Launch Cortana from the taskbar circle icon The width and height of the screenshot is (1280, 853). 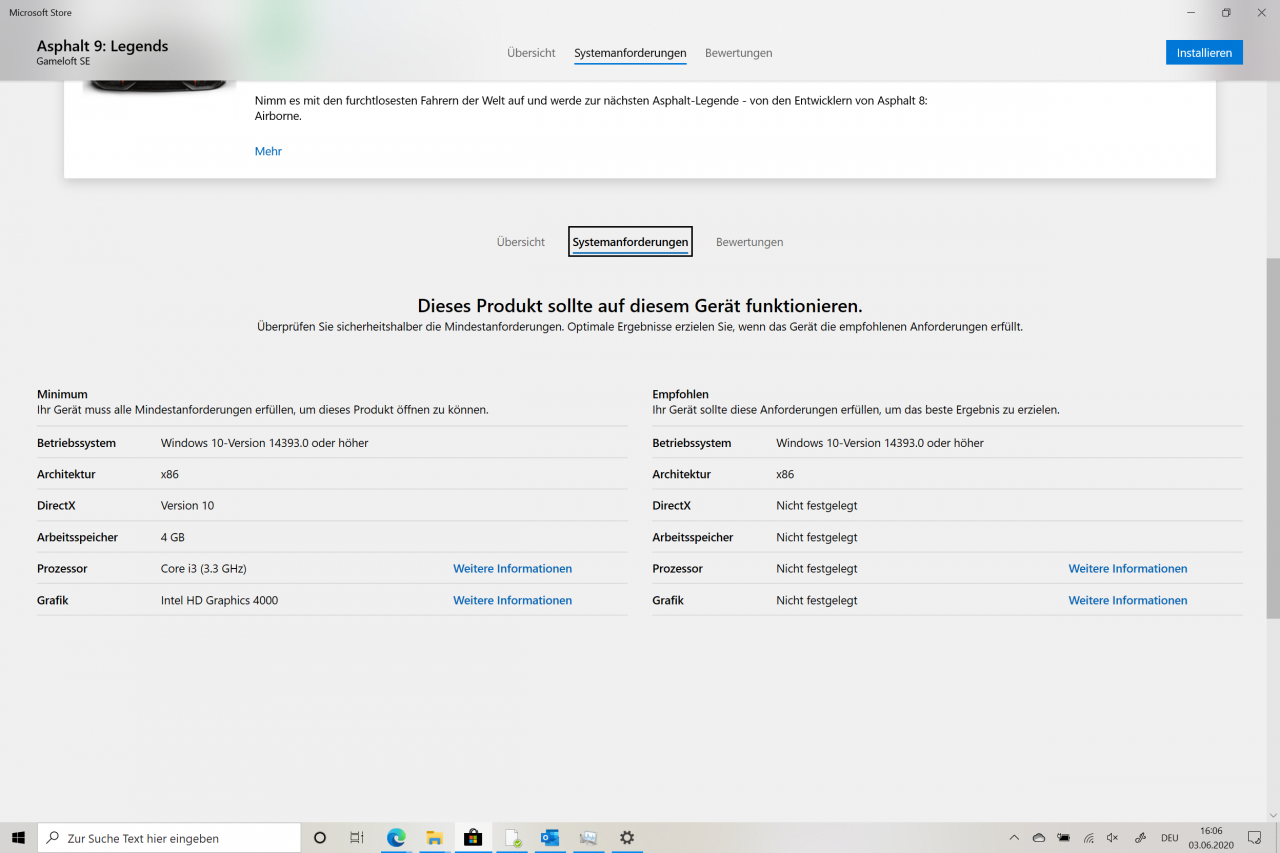tap(320, 838)
